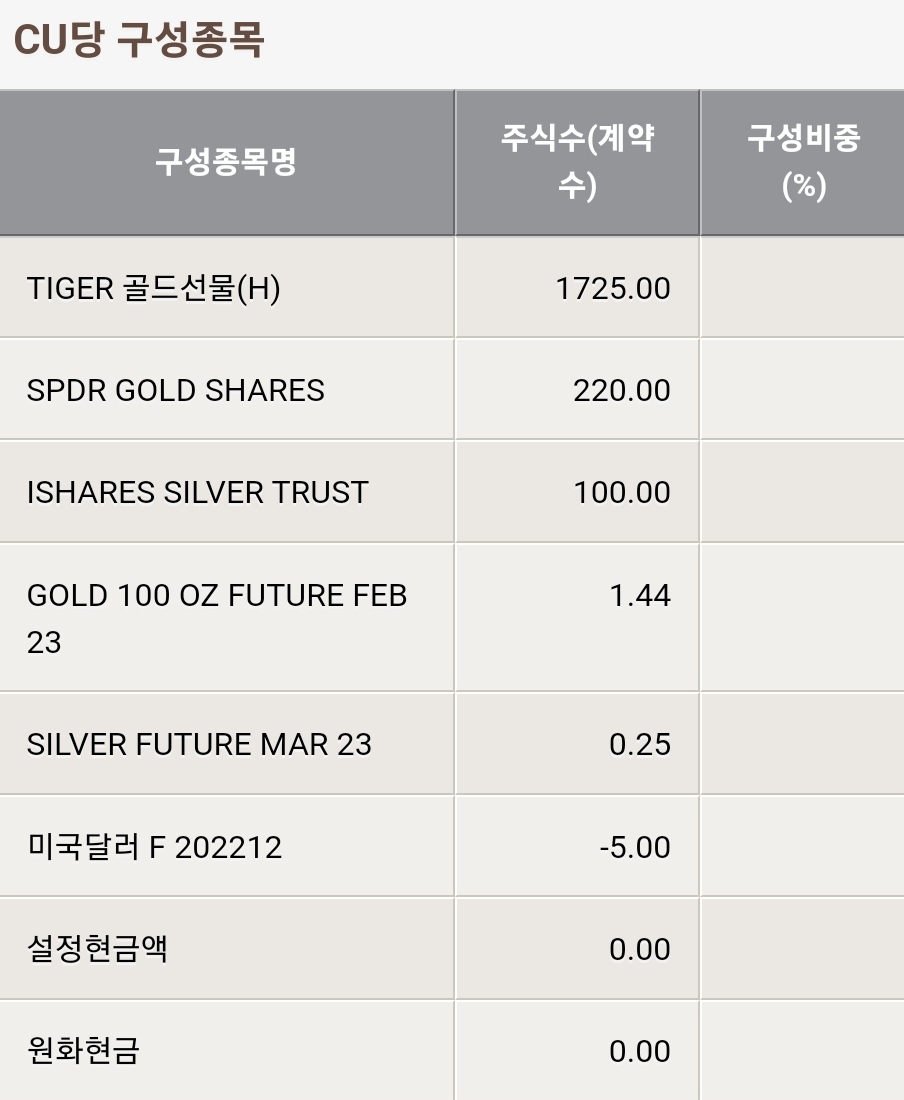Select the ISHARES SILVER TRUST row
904x1100 pixels.
pos(452,491)
